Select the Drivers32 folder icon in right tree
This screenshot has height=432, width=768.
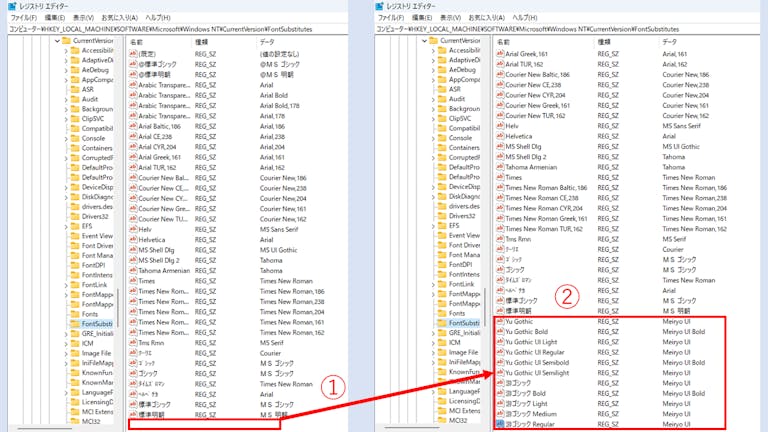tap(442, 216)
